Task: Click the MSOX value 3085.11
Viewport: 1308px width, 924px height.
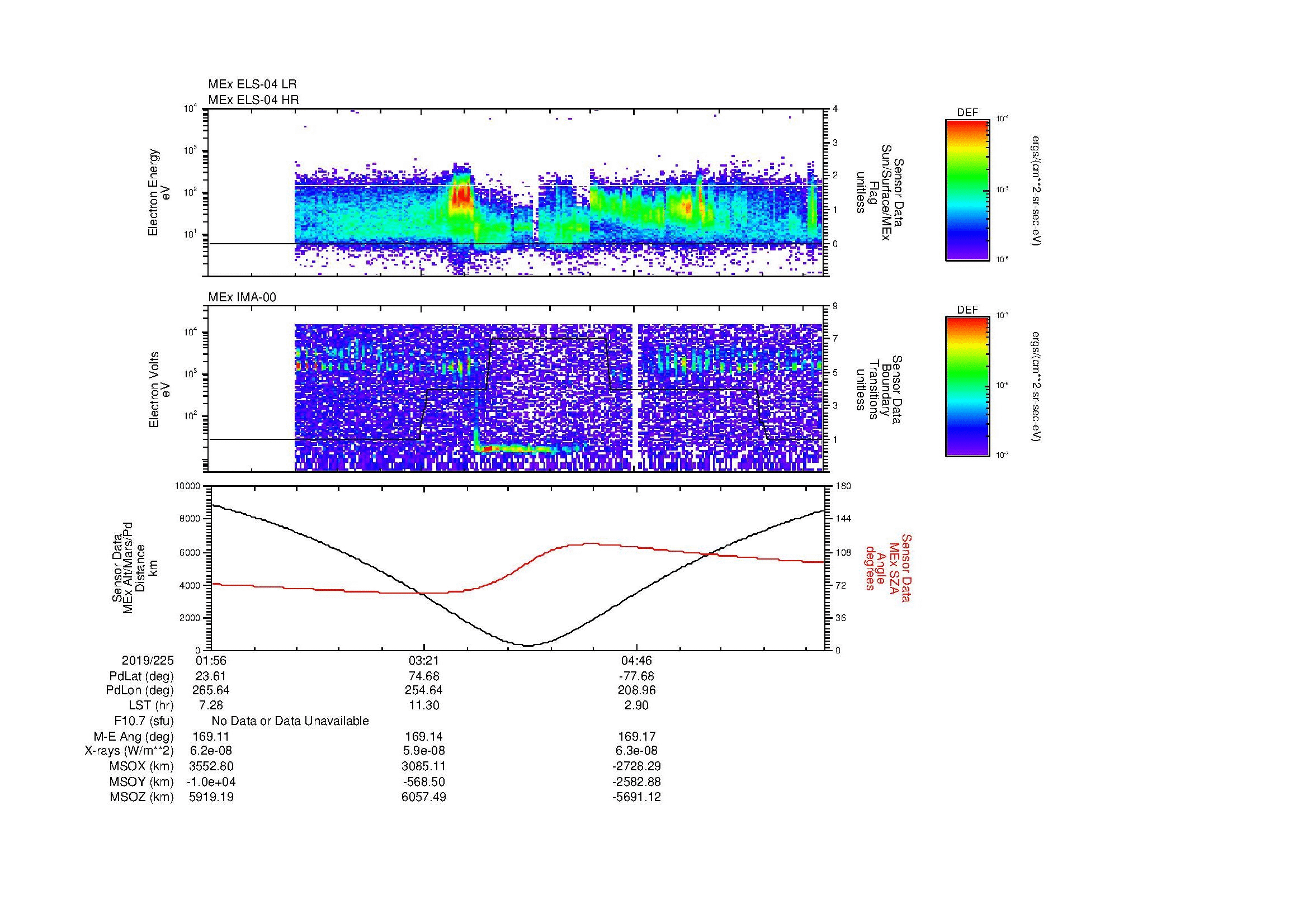Action: (424, 767)
